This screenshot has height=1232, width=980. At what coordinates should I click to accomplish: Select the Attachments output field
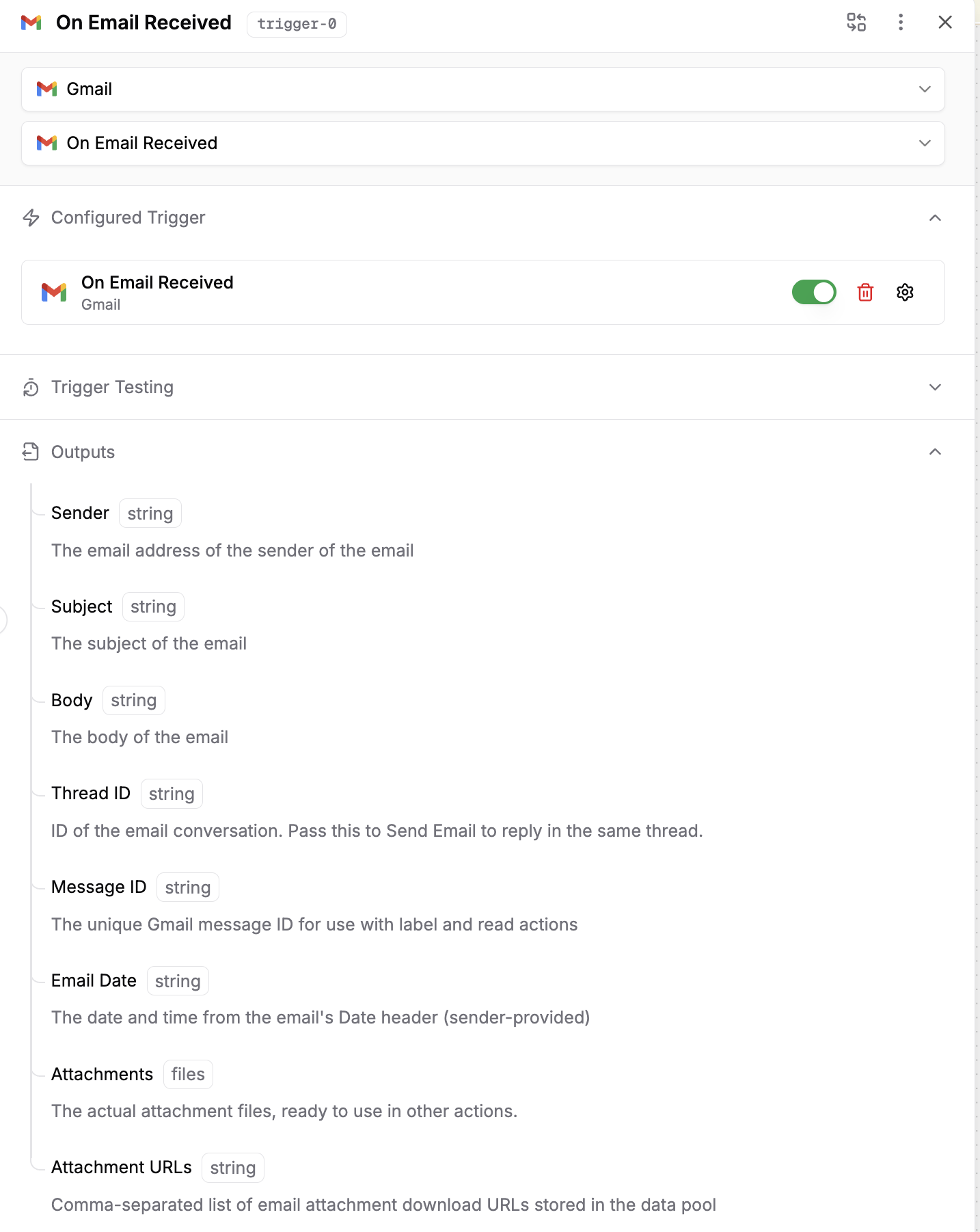(x=102, y=1075)
